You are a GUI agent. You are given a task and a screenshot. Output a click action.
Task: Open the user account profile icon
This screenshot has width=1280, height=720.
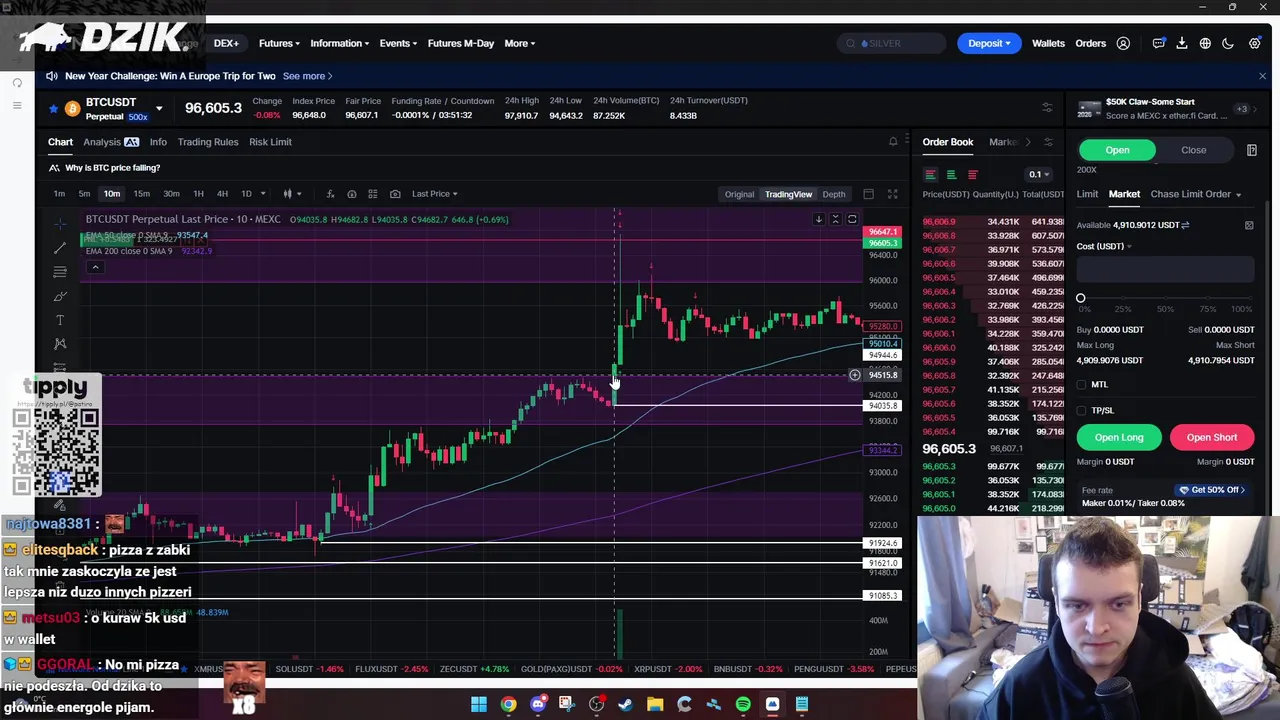[1123, 43]
